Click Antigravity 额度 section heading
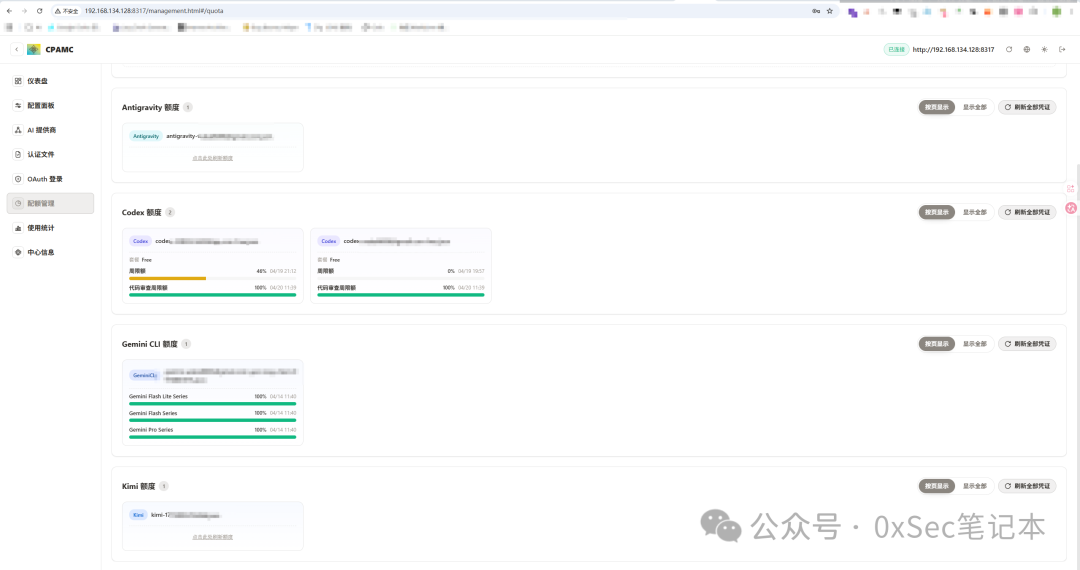 click(150, 107)
